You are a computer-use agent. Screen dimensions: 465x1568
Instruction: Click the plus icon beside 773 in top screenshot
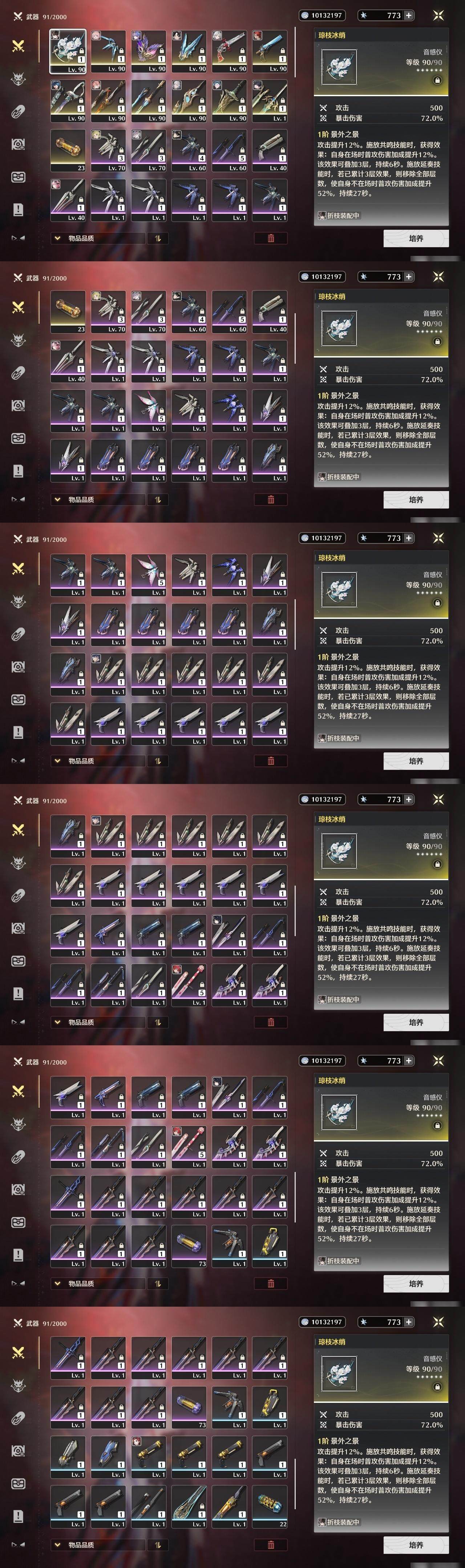408,15
